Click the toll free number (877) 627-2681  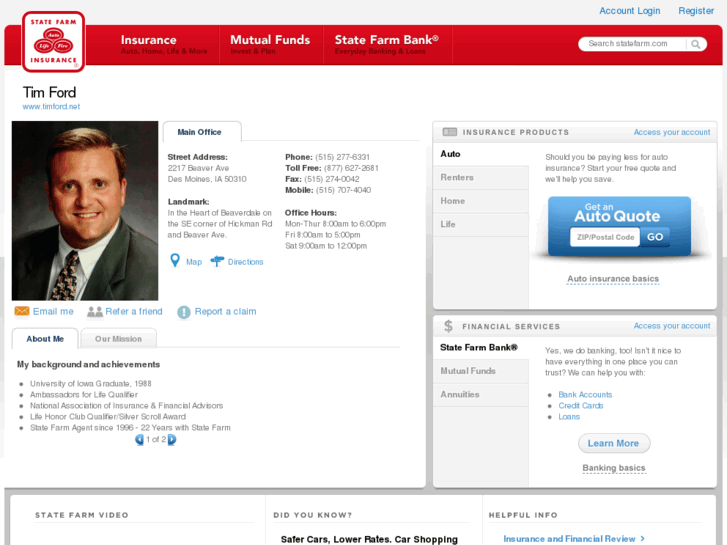(x=351, y=168)
